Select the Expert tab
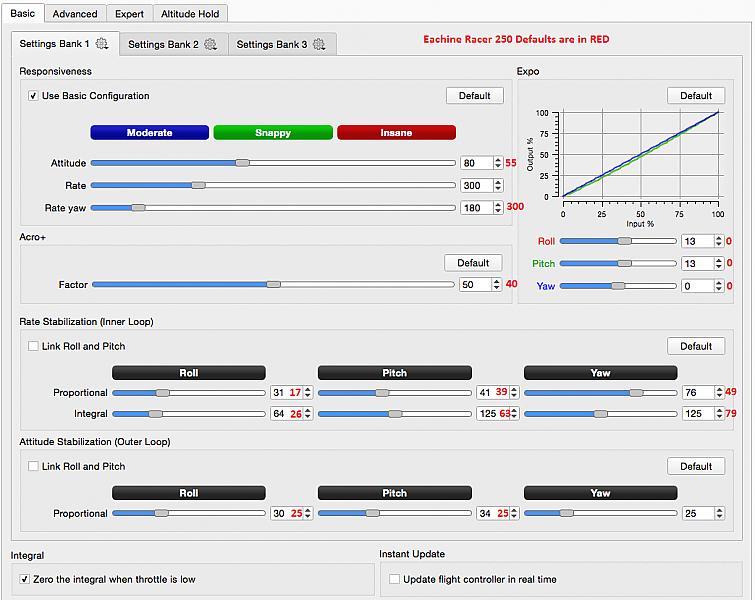The height and width of the screenshot is (600, 755). tap(129, 14)
